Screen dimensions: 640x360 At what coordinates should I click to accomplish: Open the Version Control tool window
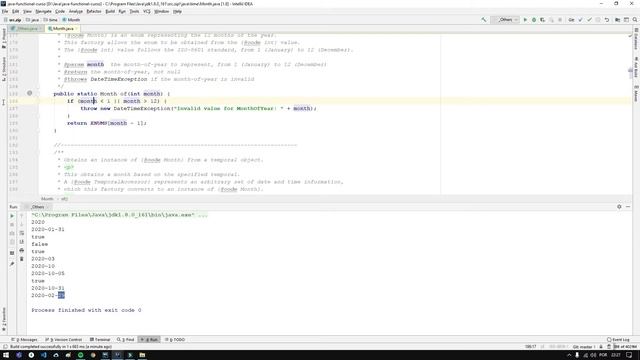(x=64, y=340)
